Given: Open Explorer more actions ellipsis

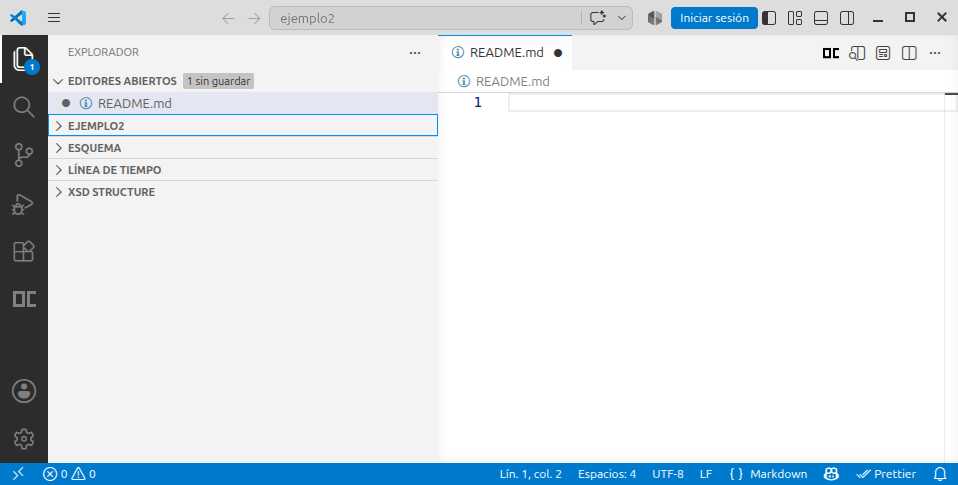Looking at the screenshot, I should 415,53.
